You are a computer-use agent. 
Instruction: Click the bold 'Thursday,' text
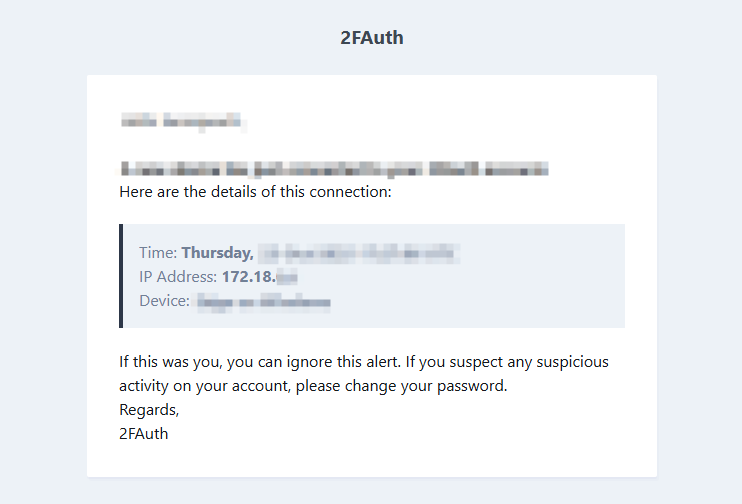[x=217, y=252]
